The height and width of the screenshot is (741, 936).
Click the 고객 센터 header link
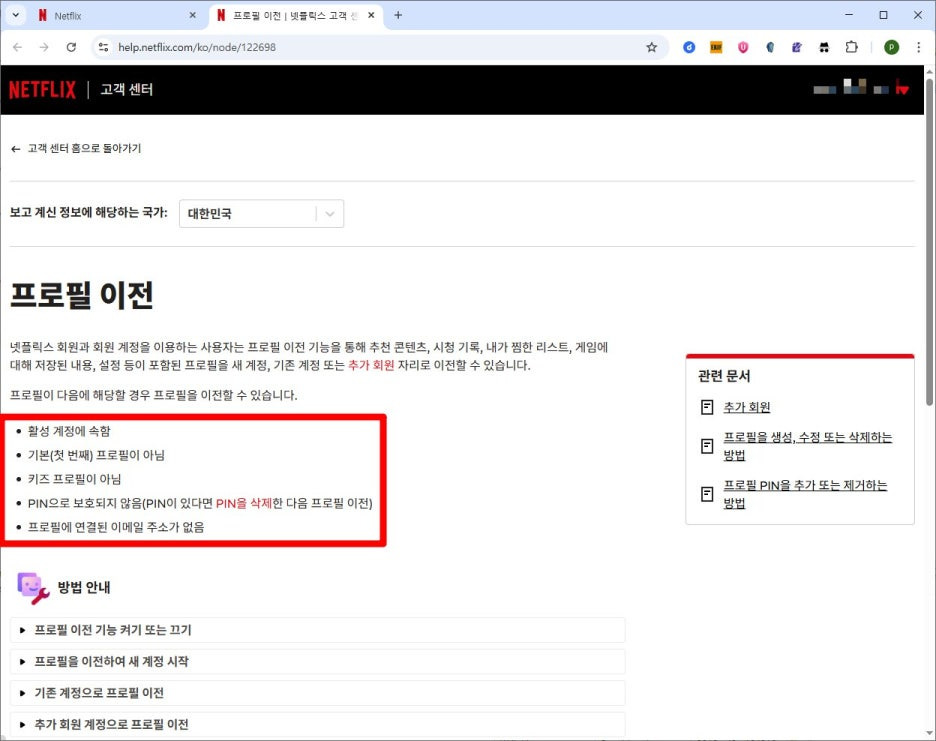click(127, 90)
